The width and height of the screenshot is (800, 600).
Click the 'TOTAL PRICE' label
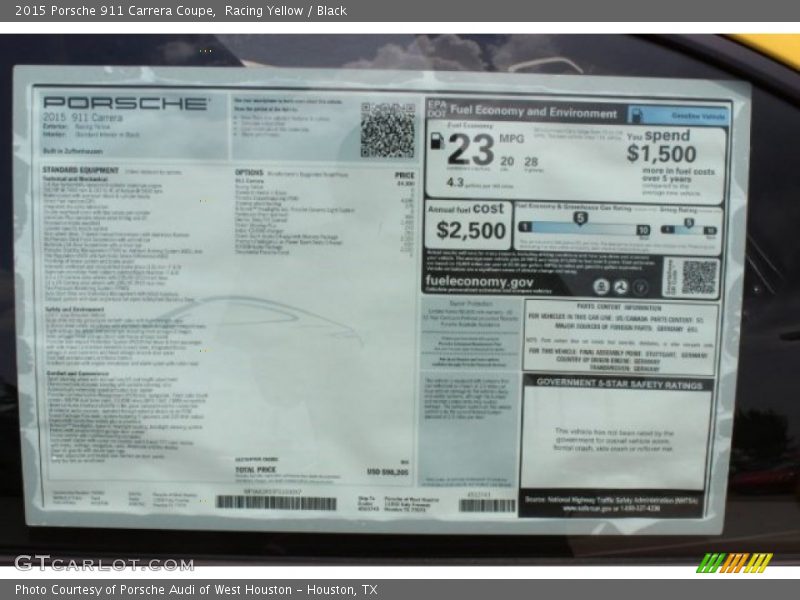pyautogui.click(x=256, y=469)
